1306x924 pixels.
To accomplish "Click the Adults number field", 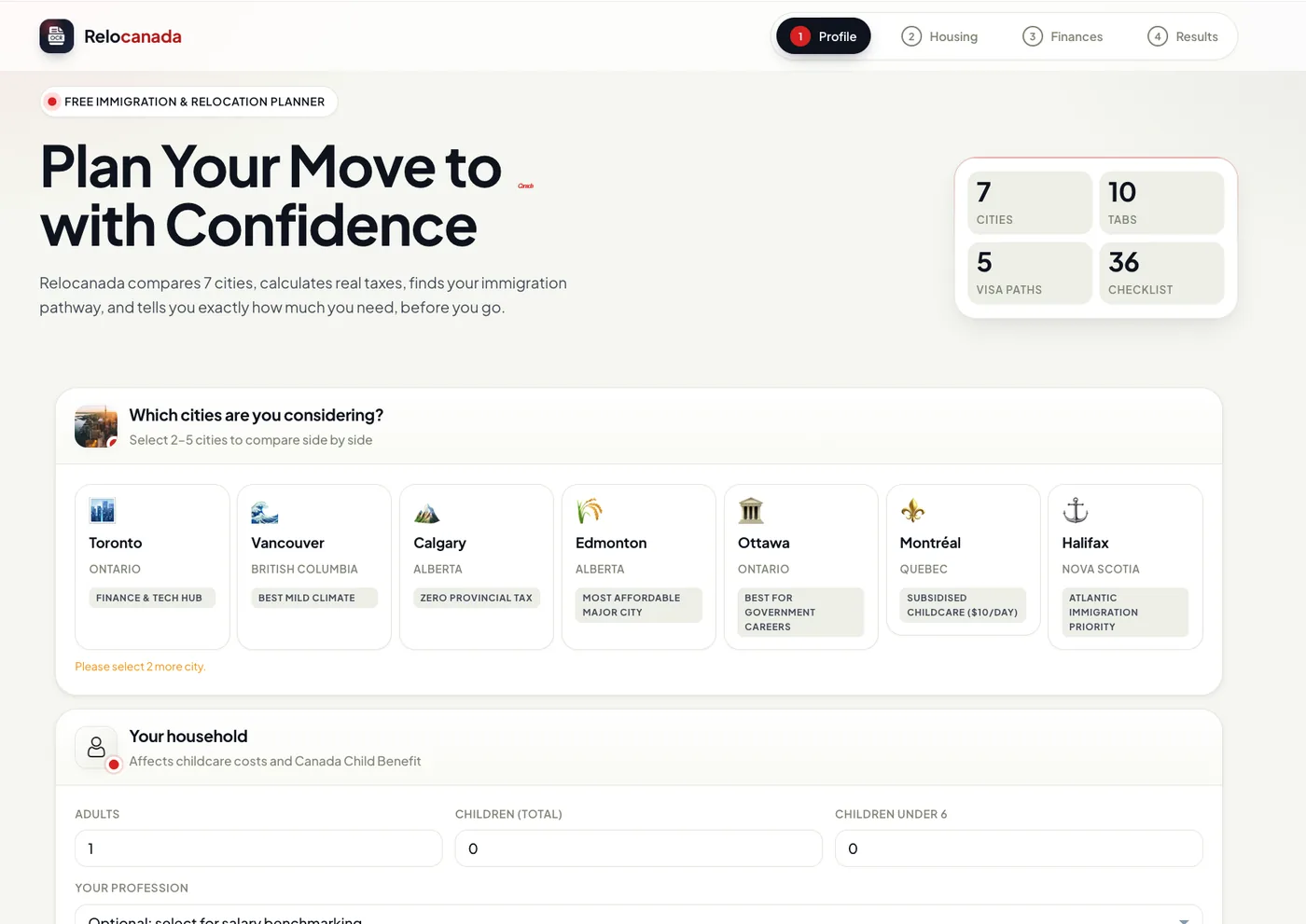I will pyautogui.click(x=258, y=848).
